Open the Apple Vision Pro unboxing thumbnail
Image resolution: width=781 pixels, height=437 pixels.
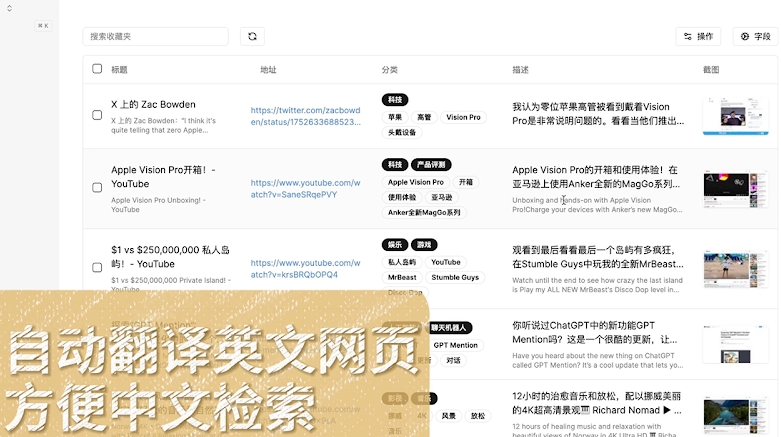click(x=736, y=189)
